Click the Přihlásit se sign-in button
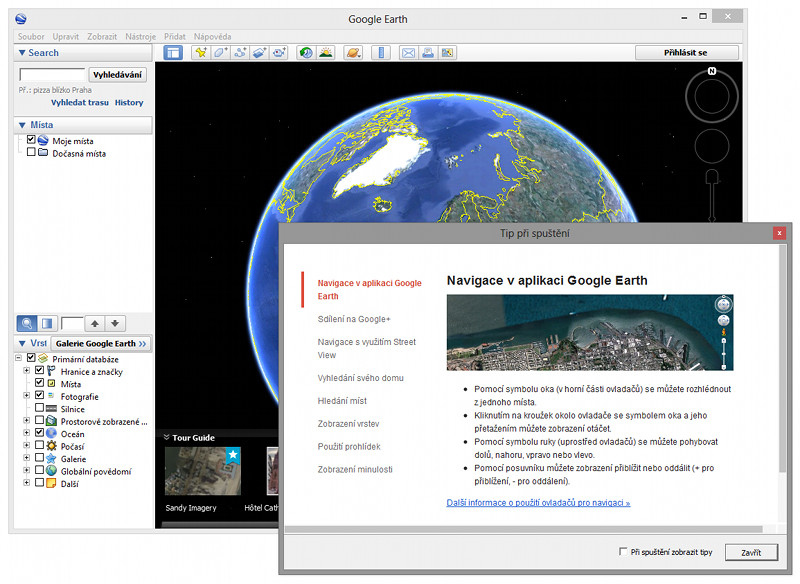The height and width of the screenshot is (584, 800). tap(686, 53)
